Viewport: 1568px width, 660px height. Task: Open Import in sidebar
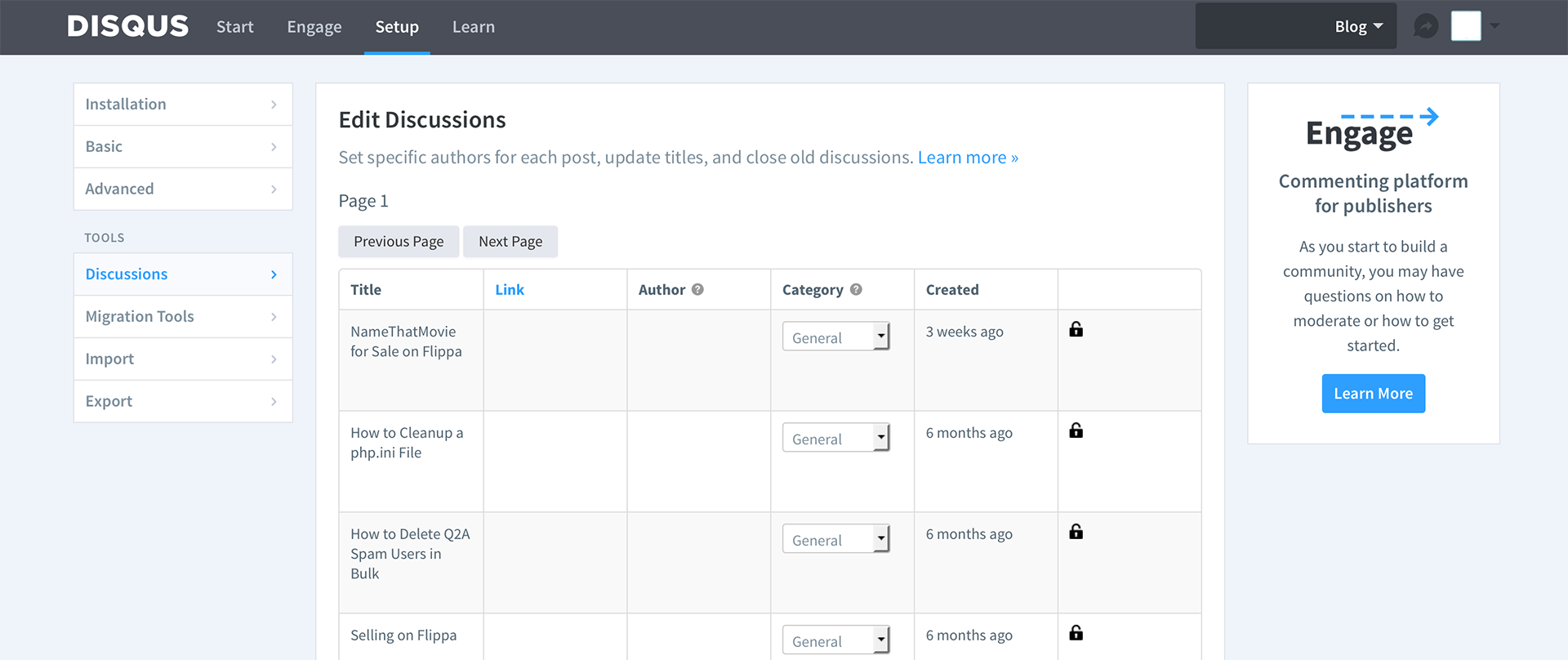tap(183, 359)
